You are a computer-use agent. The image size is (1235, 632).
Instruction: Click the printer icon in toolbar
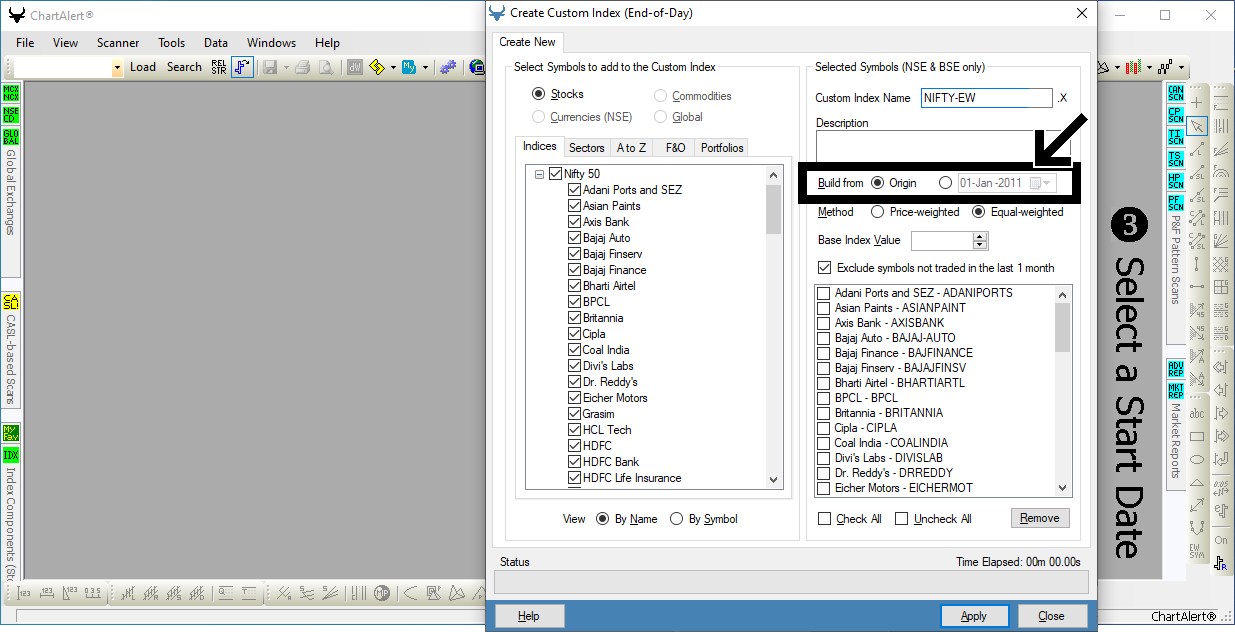click(x=302, y=67)
